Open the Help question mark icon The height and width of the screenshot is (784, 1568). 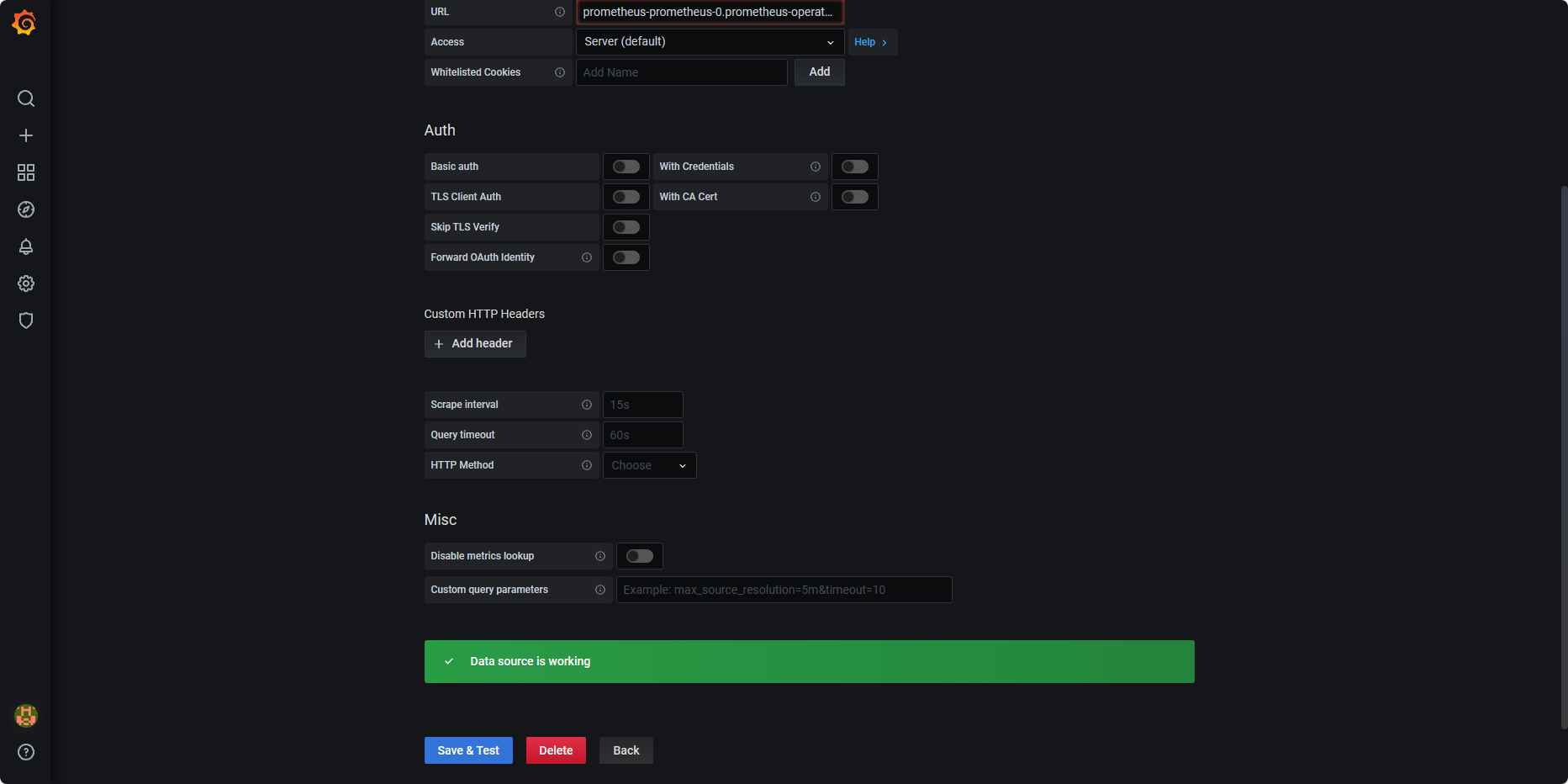pyautogui.click(x=26, y=752)
